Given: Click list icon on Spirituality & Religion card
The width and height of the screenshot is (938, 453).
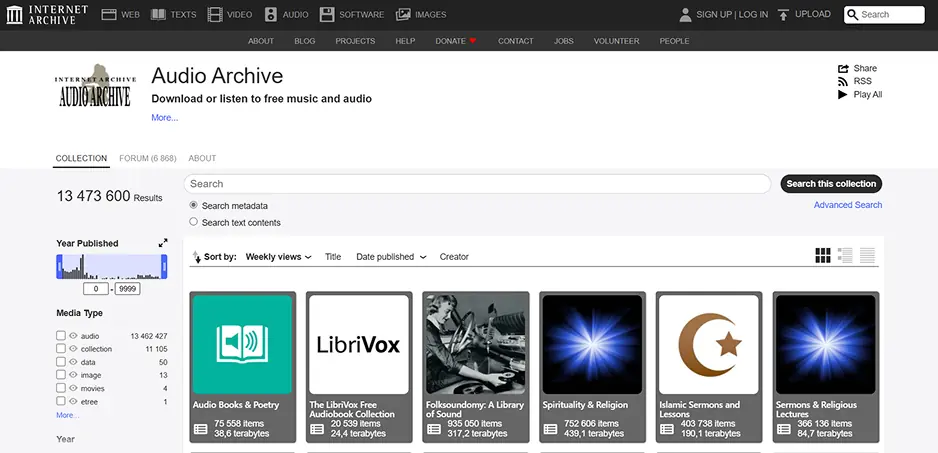Looking at the screenshot, I should pos(550,428).
